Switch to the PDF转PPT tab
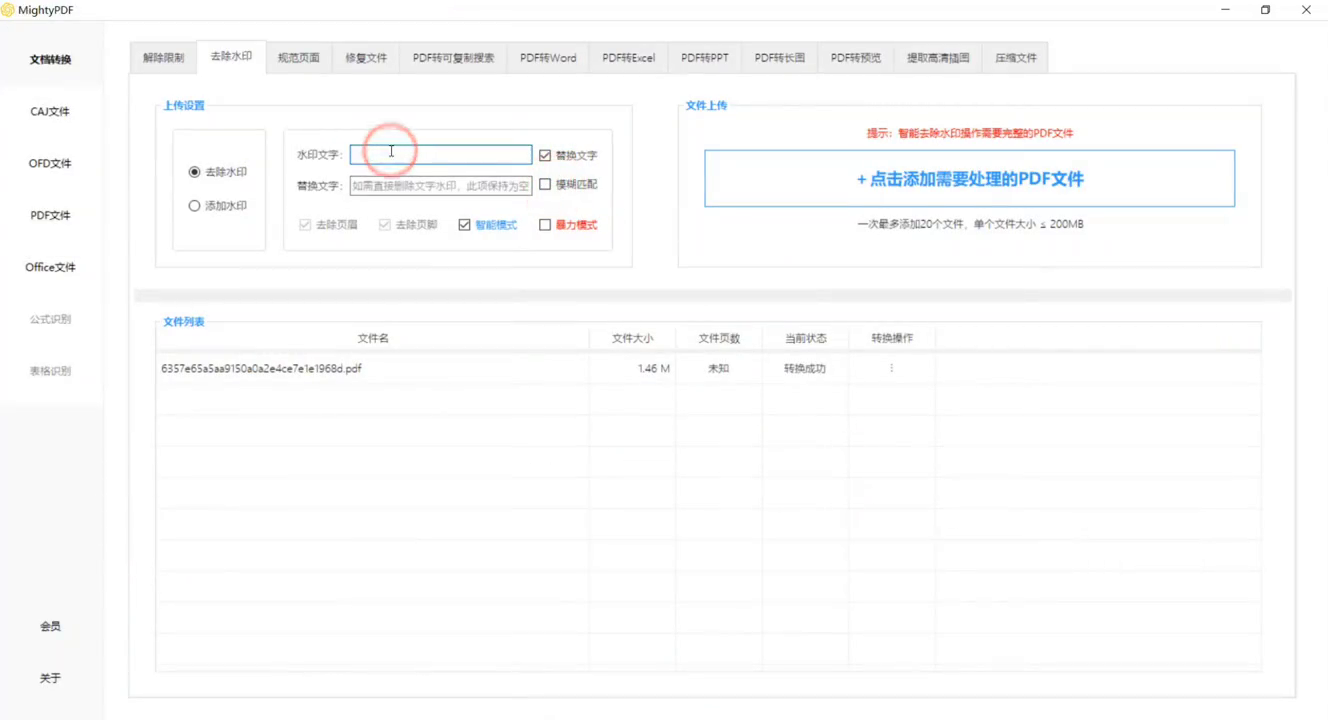 pos(704,58)
